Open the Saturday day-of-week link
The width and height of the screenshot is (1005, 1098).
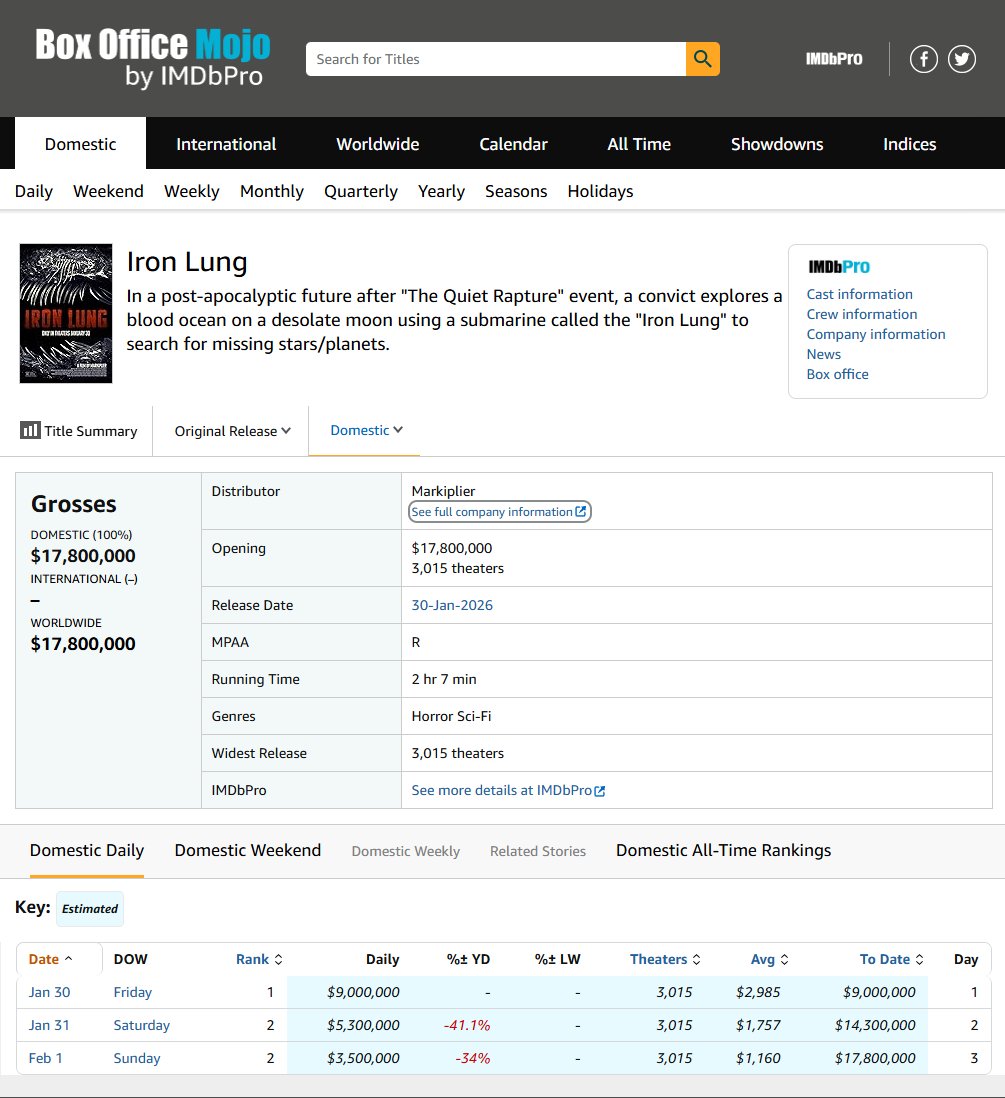pos(141,1025)
